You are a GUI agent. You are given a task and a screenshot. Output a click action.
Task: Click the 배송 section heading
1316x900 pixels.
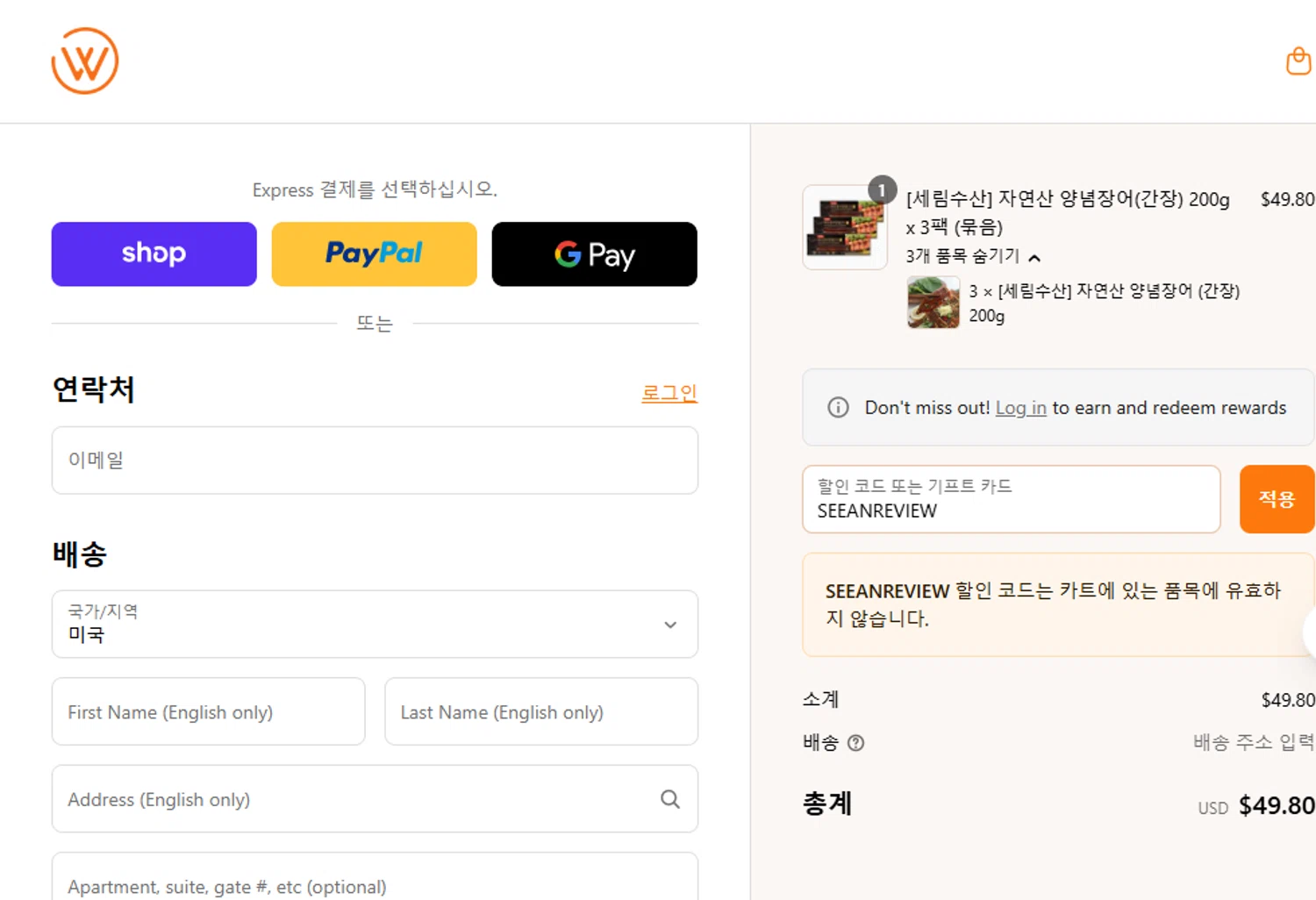(79, 554)
